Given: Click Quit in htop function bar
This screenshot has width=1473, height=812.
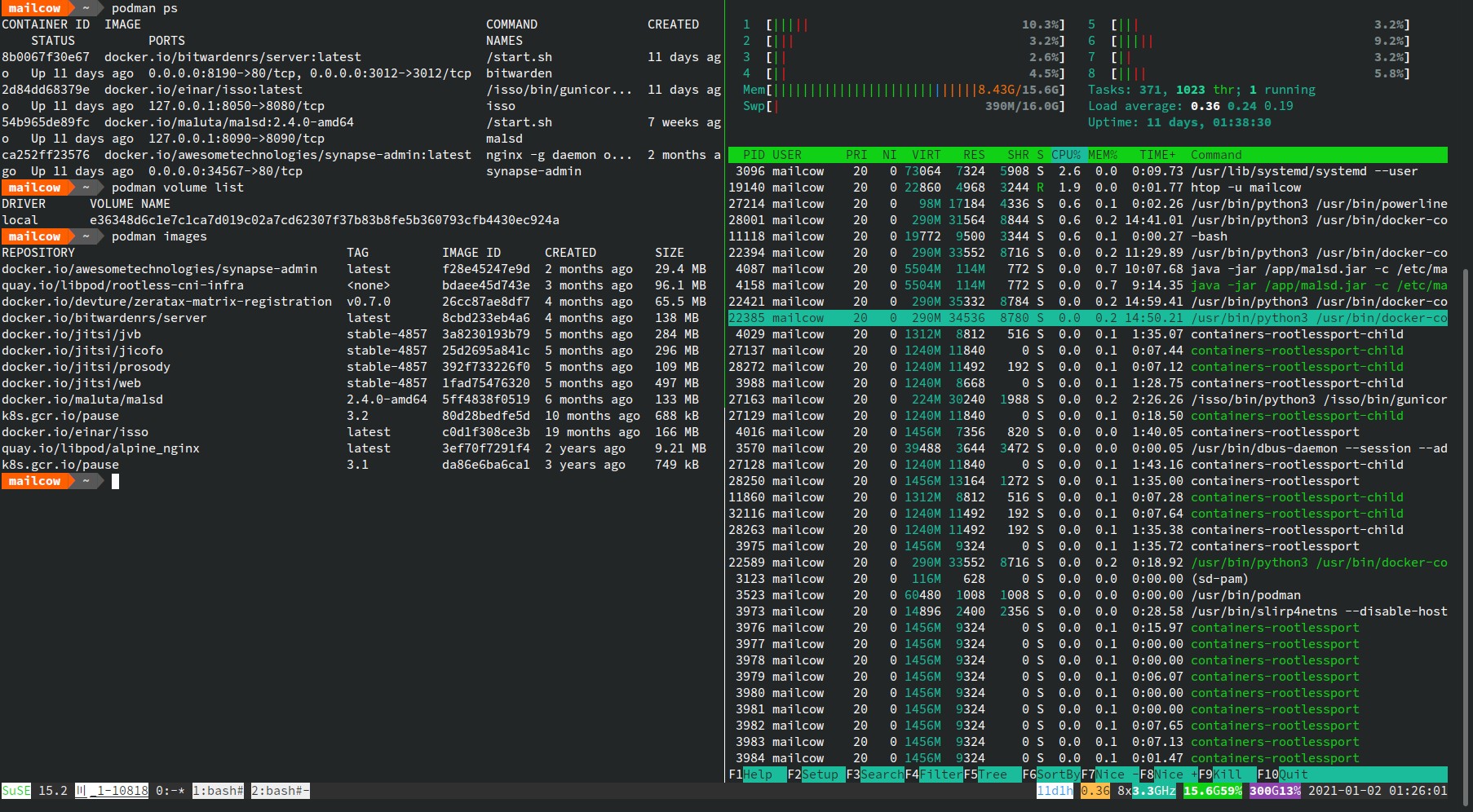Looking at the screenshot, I should 1293,774.
